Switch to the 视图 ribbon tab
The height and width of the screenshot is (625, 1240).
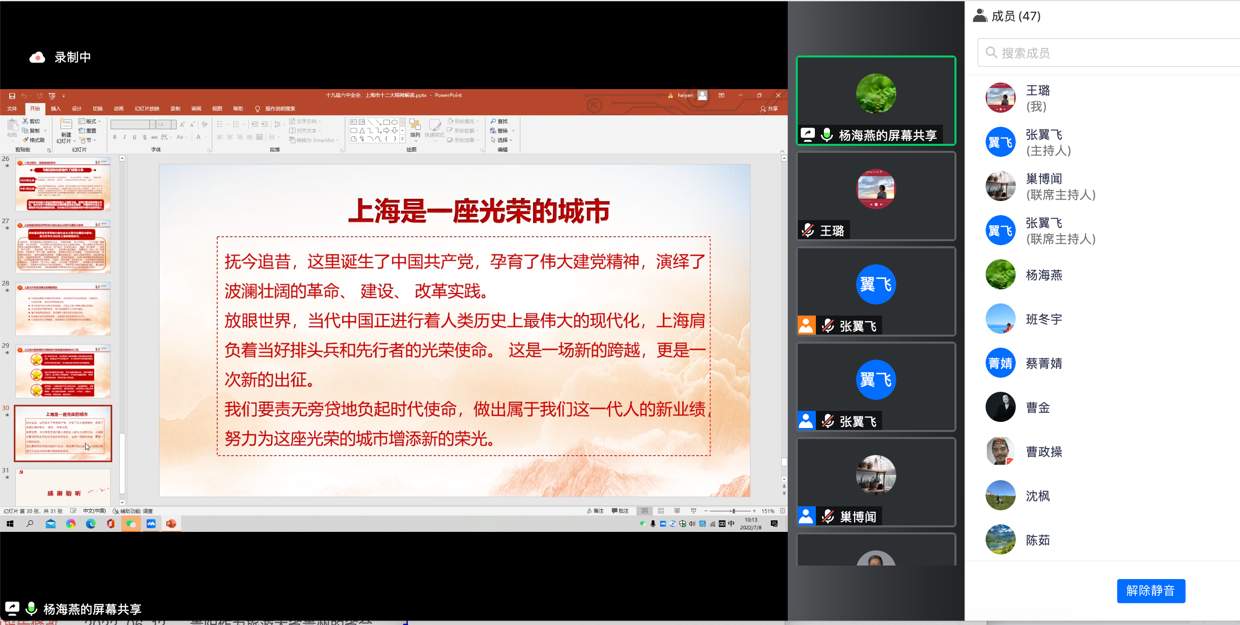217,109
